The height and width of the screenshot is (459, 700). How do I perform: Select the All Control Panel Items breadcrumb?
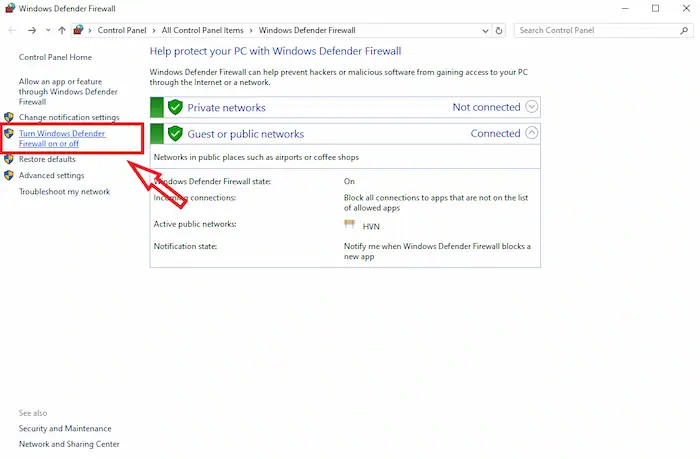pyautogui.click(x=202, y=30)
